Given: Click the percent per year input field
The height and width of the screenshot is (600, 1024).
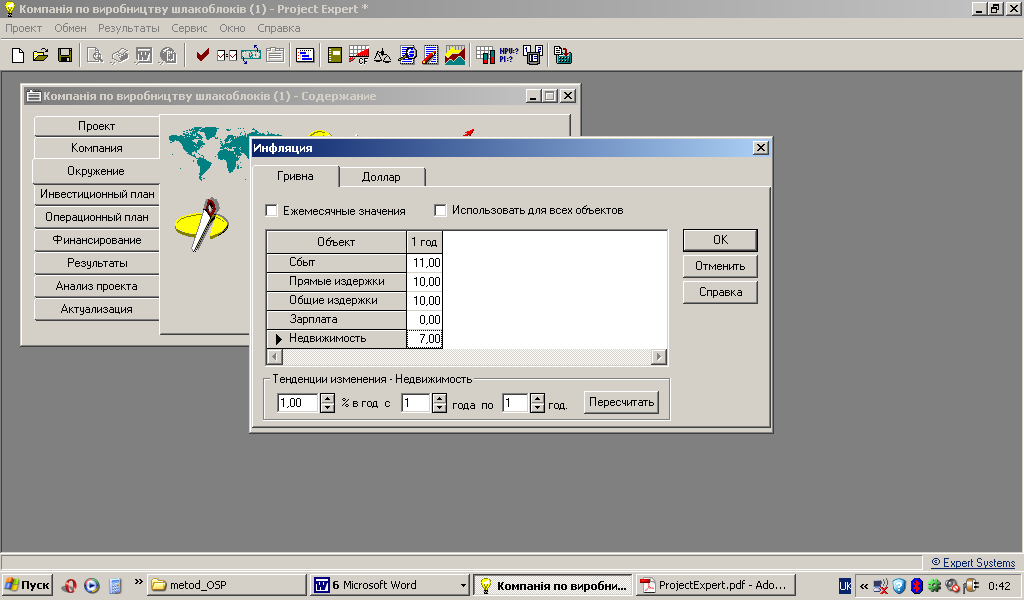Looking at the screenshot, I should [x=298, y=403].
